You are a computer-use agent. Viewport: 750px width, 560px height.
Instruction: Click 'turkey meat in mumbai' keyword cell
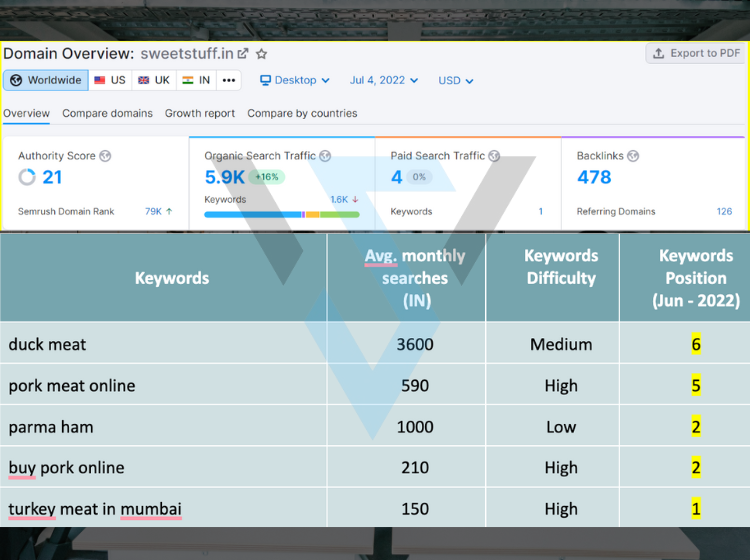click(163, 508)
